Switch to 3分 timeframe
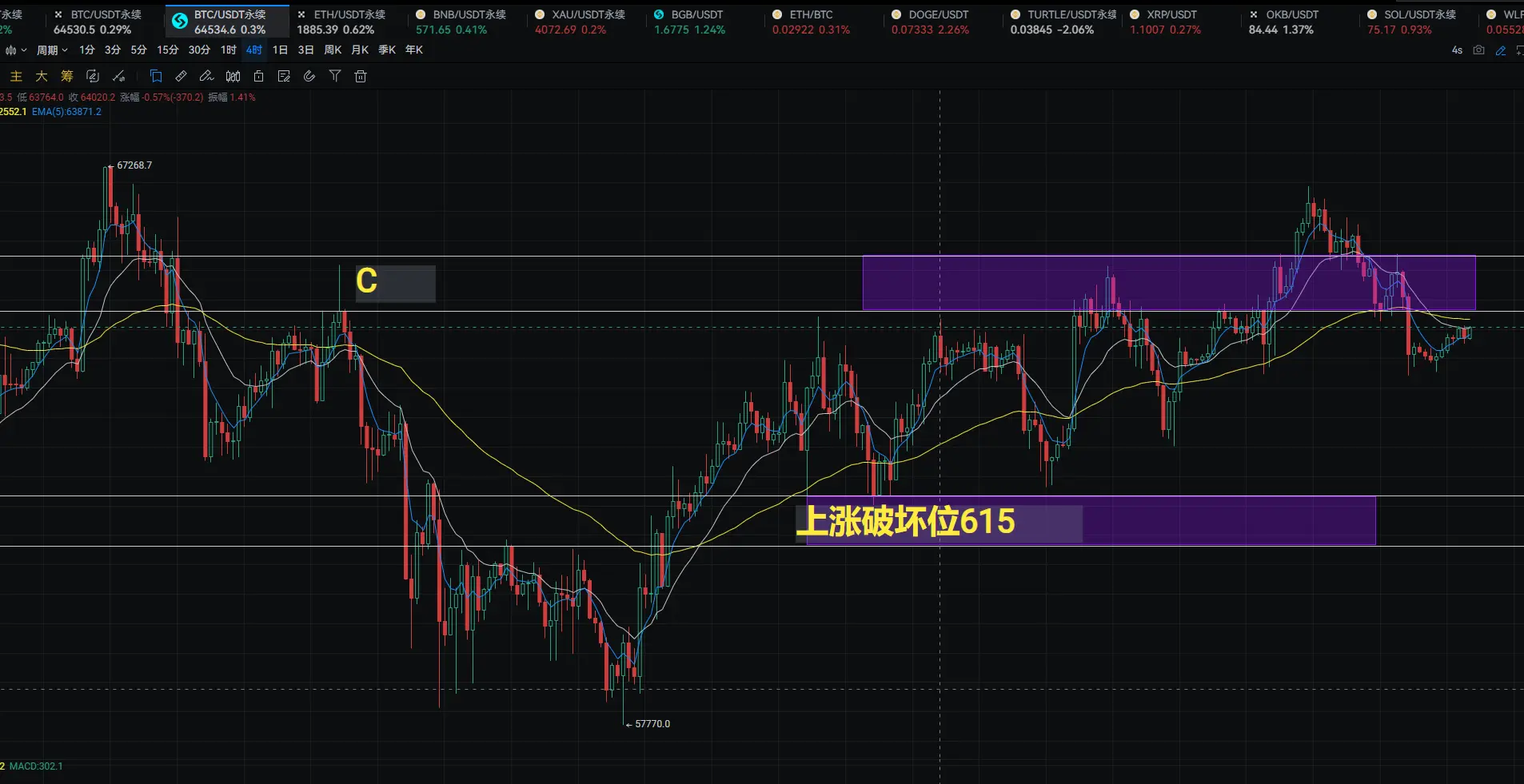The image size is (1524, 784). point(113,50)
